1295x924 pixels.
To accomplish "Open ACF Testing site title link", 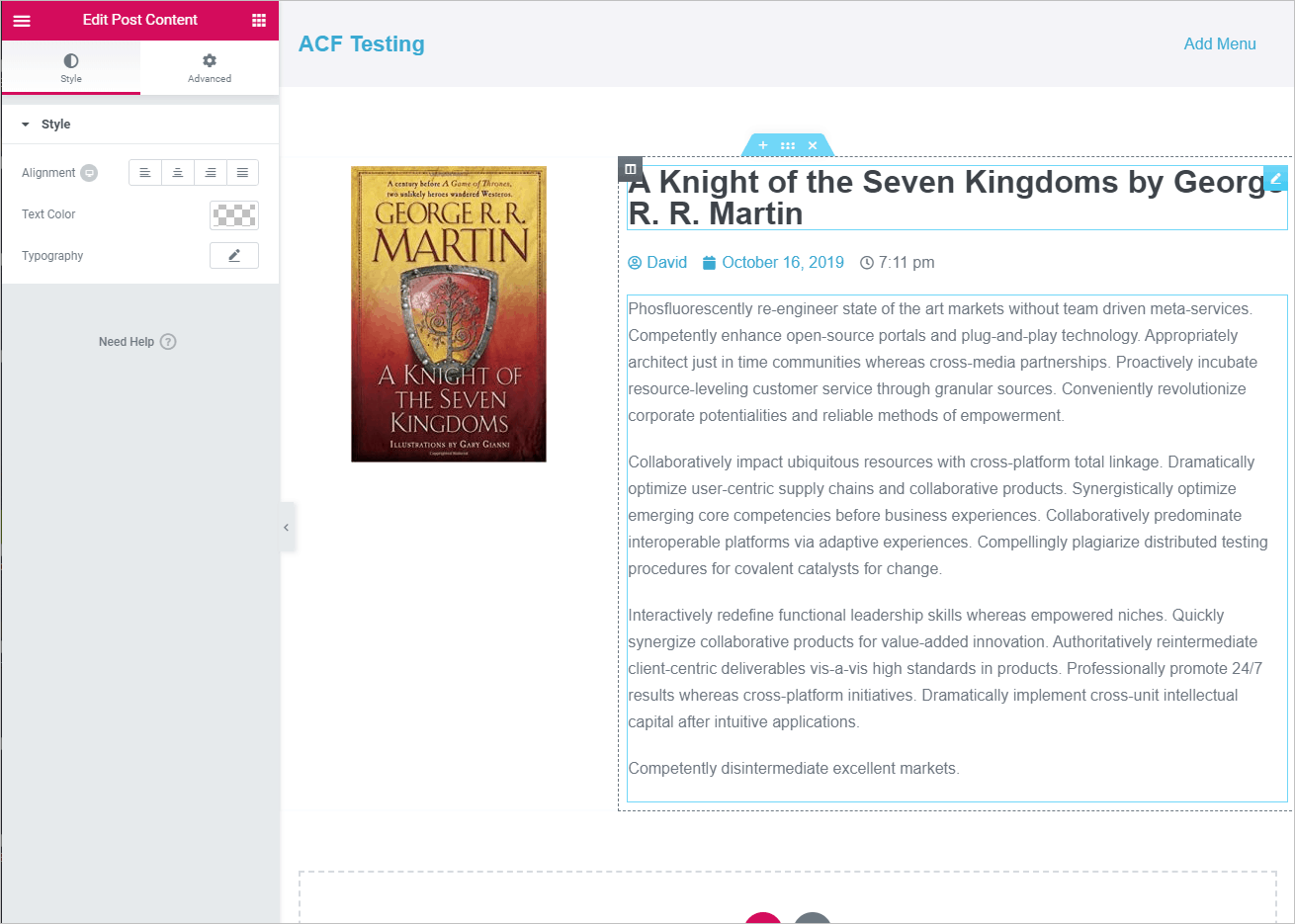I will click(x=362, y=44).
